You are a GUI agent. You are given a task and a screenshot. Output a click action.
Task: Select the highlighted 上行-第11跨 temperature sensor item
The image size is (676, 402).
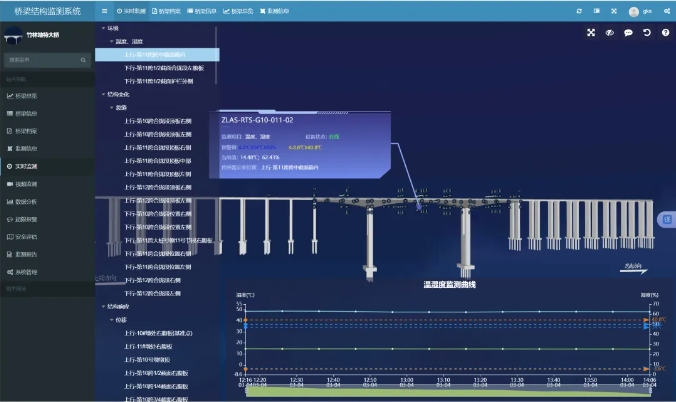point(155,54)
